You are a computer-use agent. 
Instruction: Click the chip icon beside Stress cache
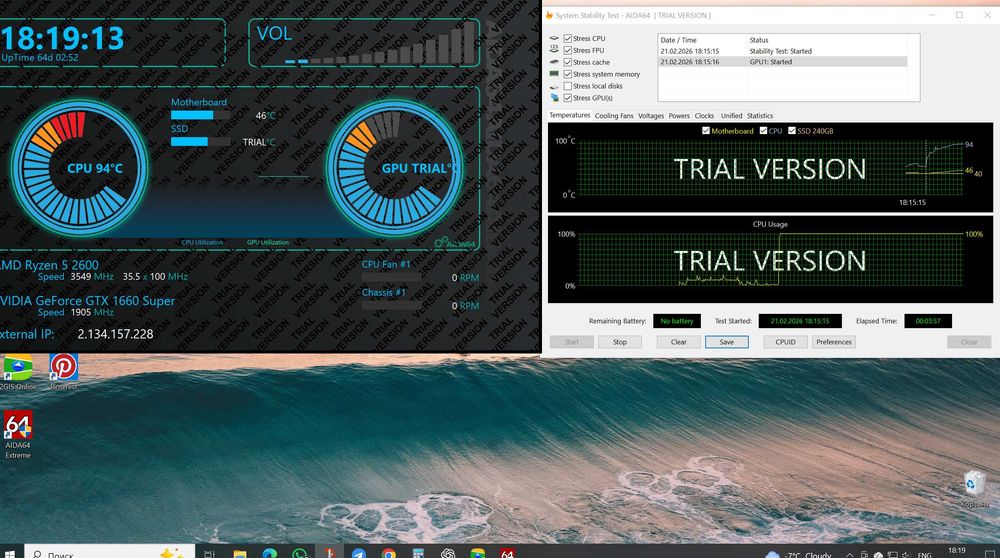554,62
